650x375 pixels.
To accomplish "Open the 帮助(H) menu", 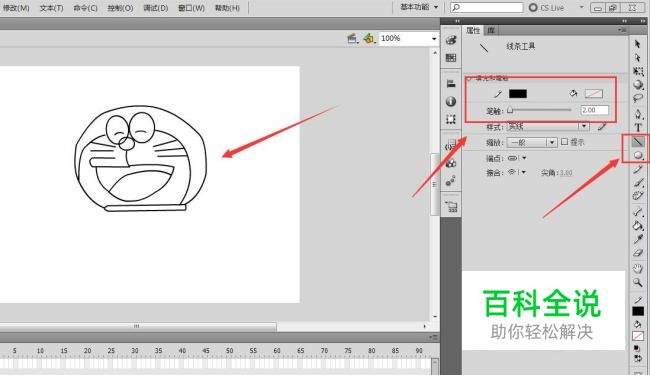I will pos(227,8).
